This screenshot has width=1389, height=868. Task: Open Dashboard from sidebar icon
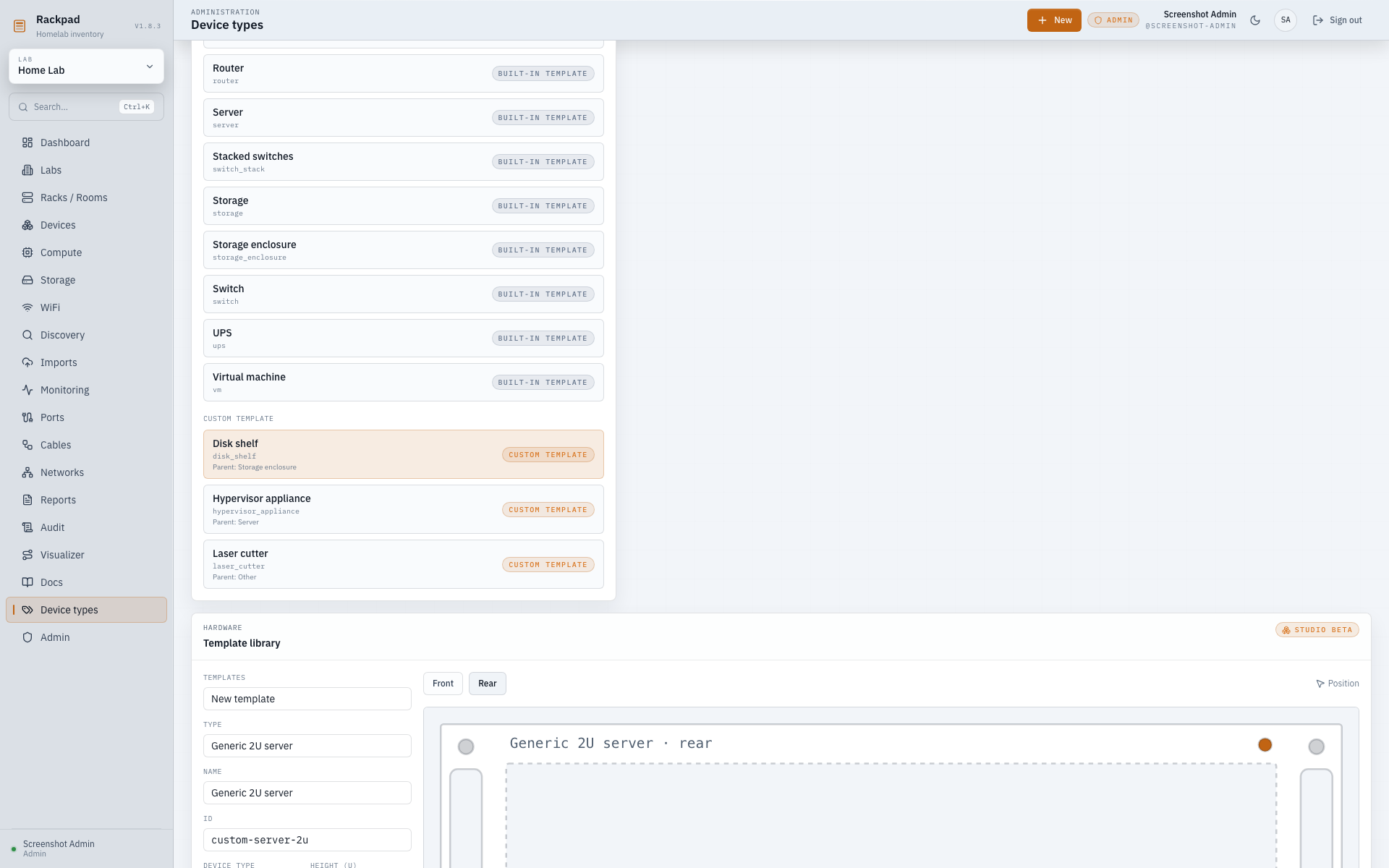click(27, 142)
